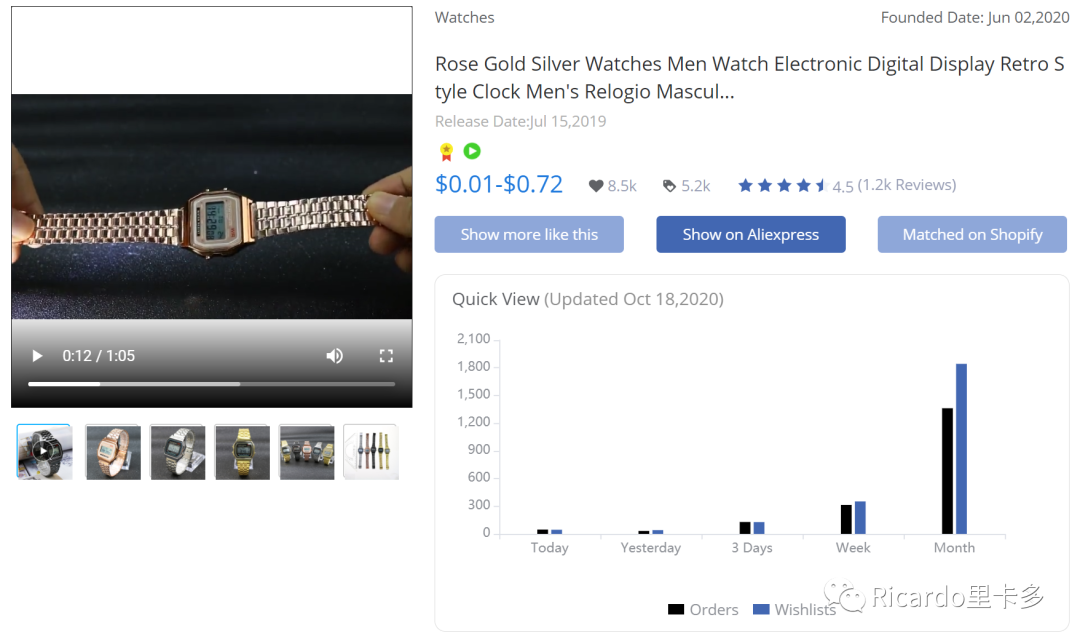Open the 1.2k Reviews link
Viewport: 1080px width, 644px height.
click(906, 185)
